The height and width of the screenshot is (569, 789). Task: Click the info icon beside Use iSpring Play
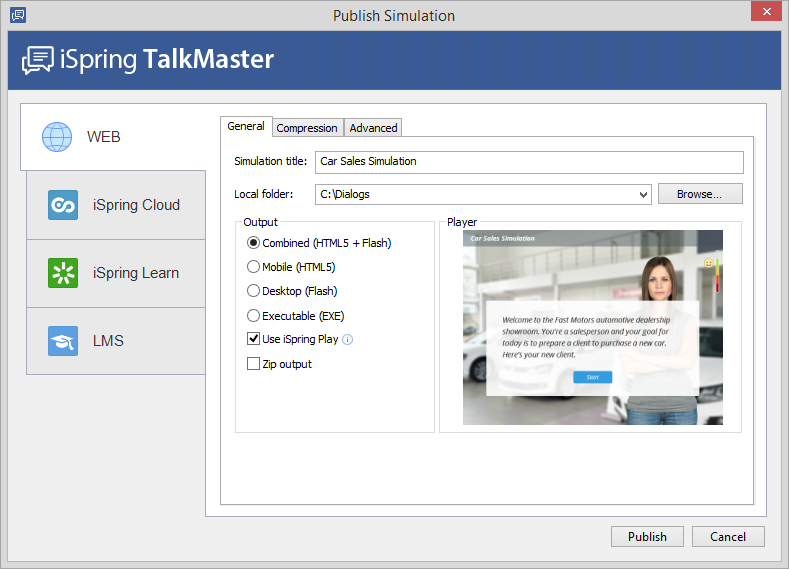click(x=348, y=340)
